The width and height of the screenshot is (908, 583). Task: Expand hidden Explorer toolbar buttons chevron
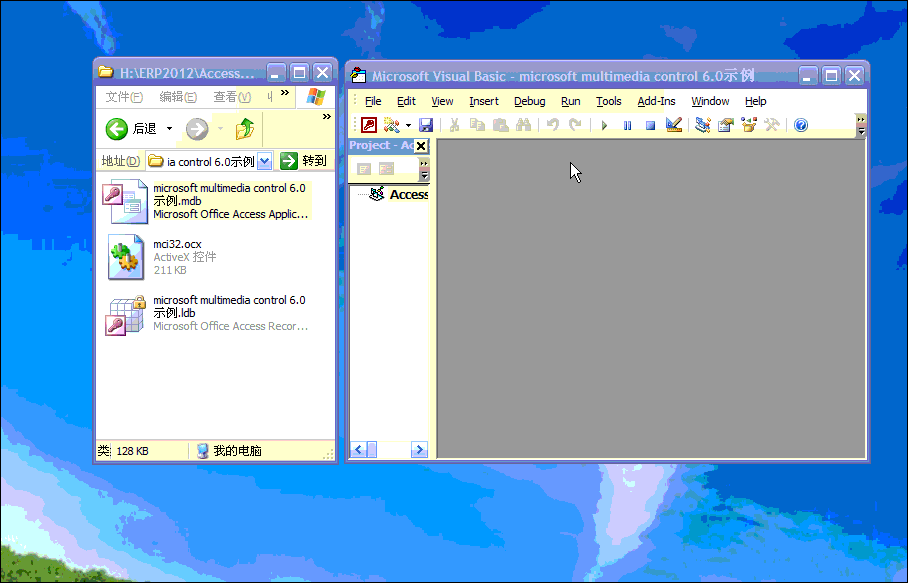pos(327,117)
